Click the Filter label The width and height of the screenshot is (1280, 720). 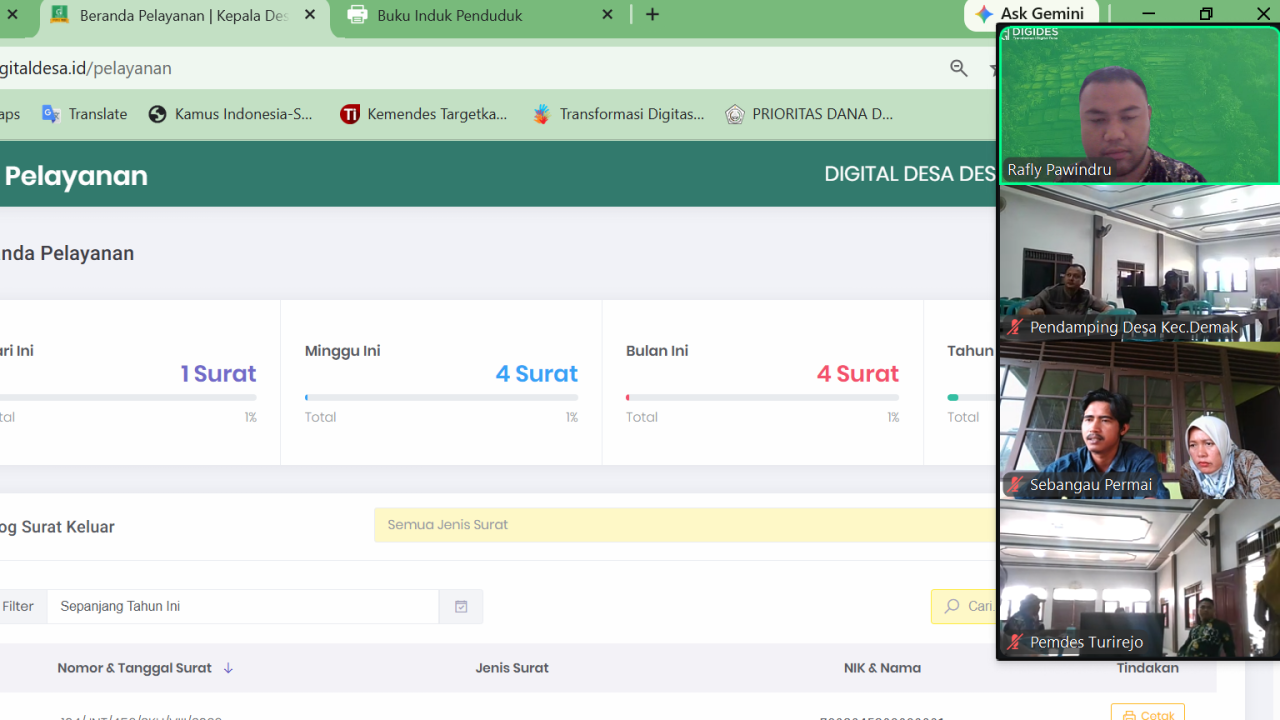18,606
